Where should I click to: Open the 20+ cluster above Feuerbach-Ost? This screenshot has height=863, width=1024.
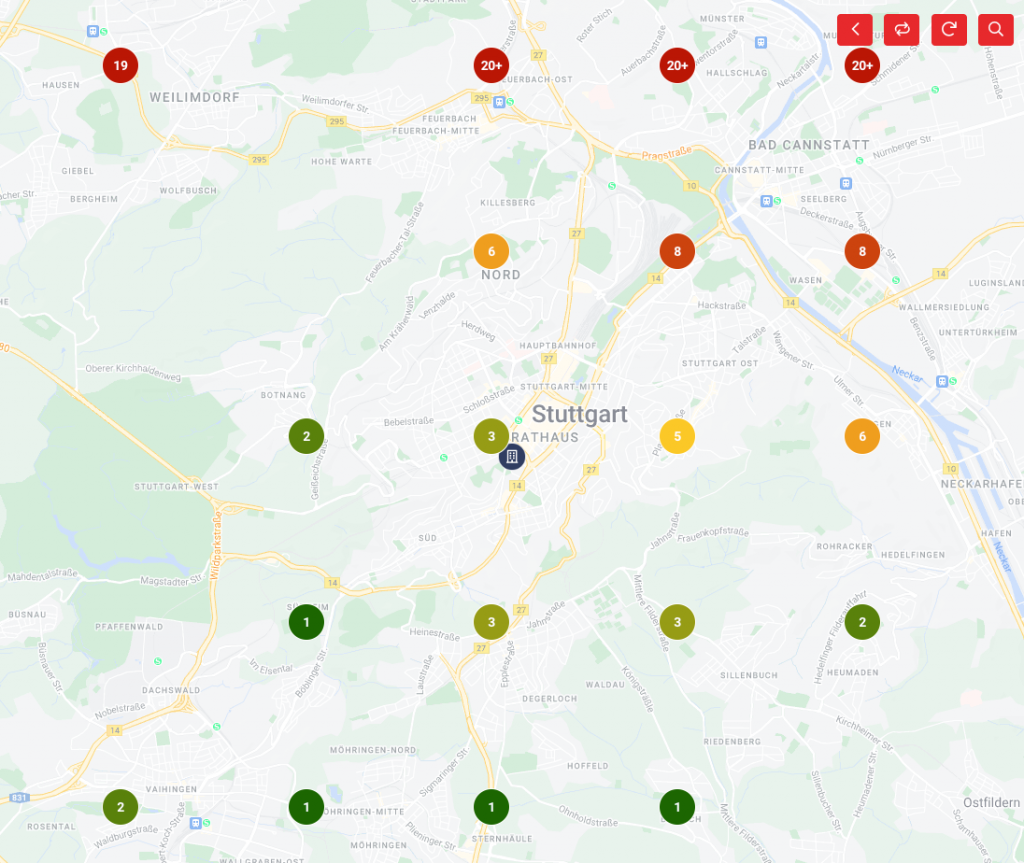tap(491, 66)
